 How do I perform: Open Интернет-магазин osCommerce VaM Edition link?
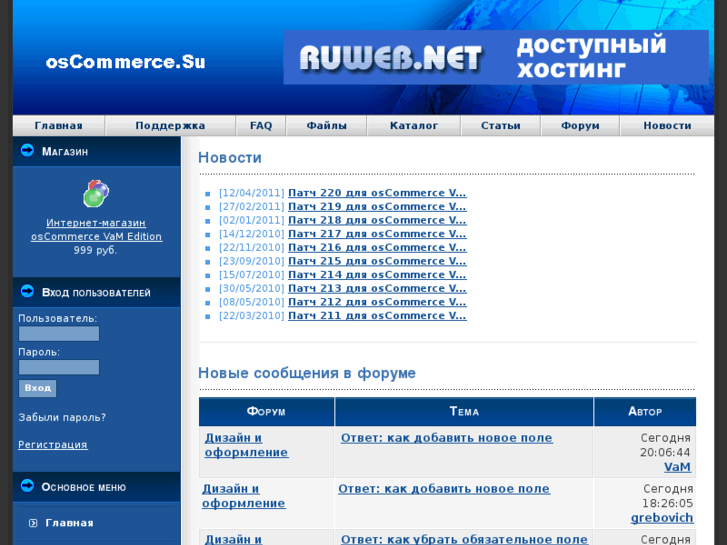(96, 230)
